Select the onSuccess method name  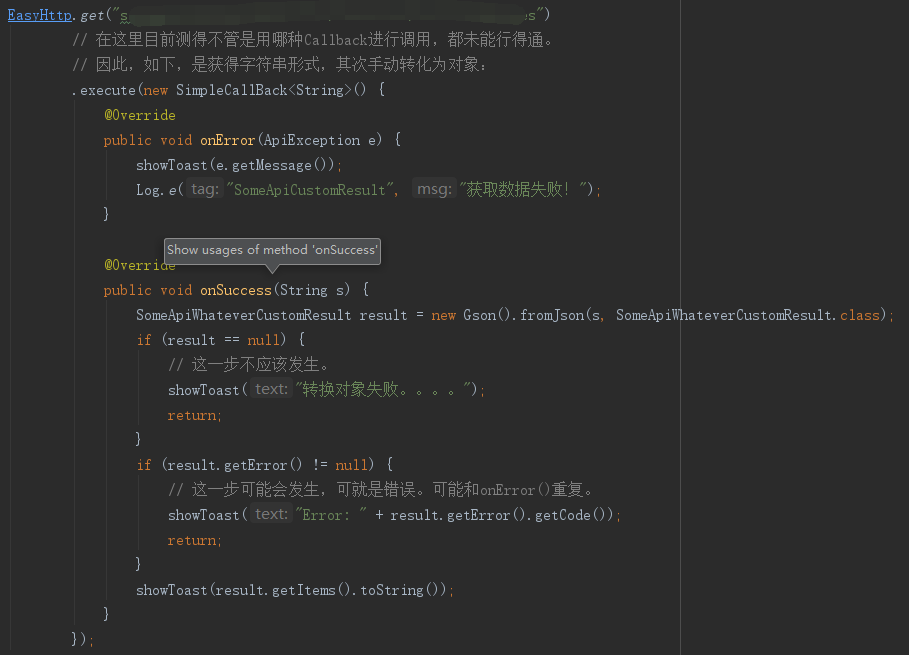[235, 290]
